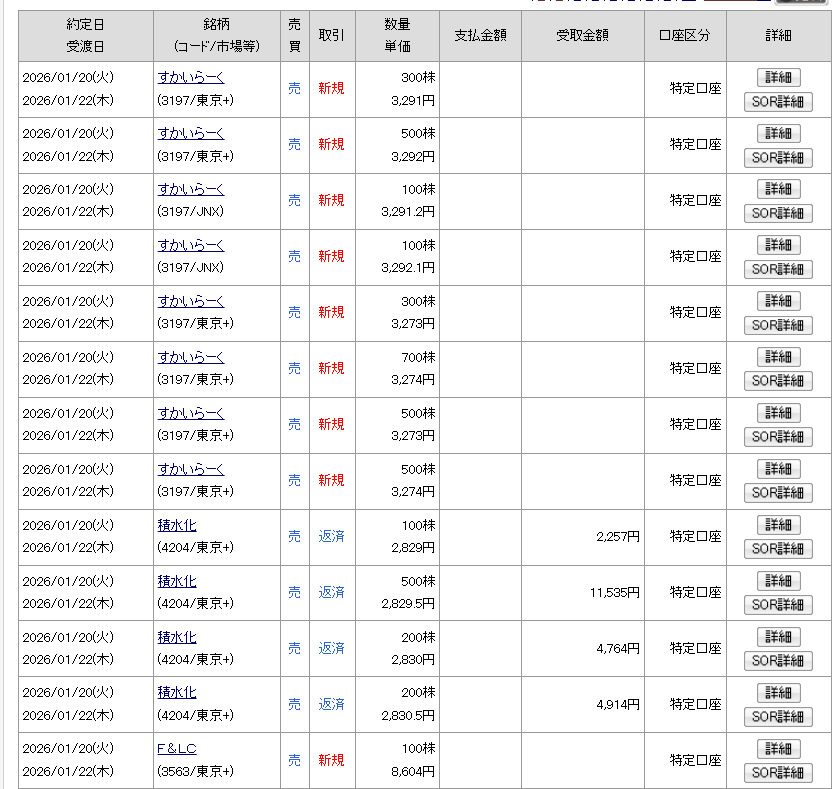838x789 pixels.
Task: Click すかいらーく link in the 3,292円 row
Action: (191, 133)
